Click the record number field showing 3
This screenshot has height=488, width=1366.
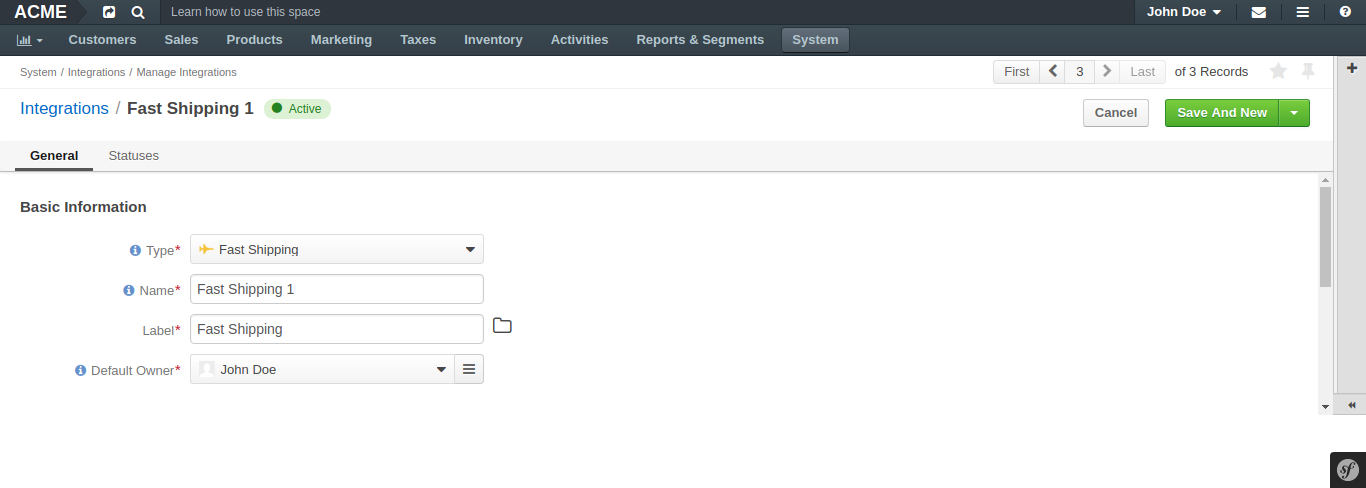coord(1080,71)
